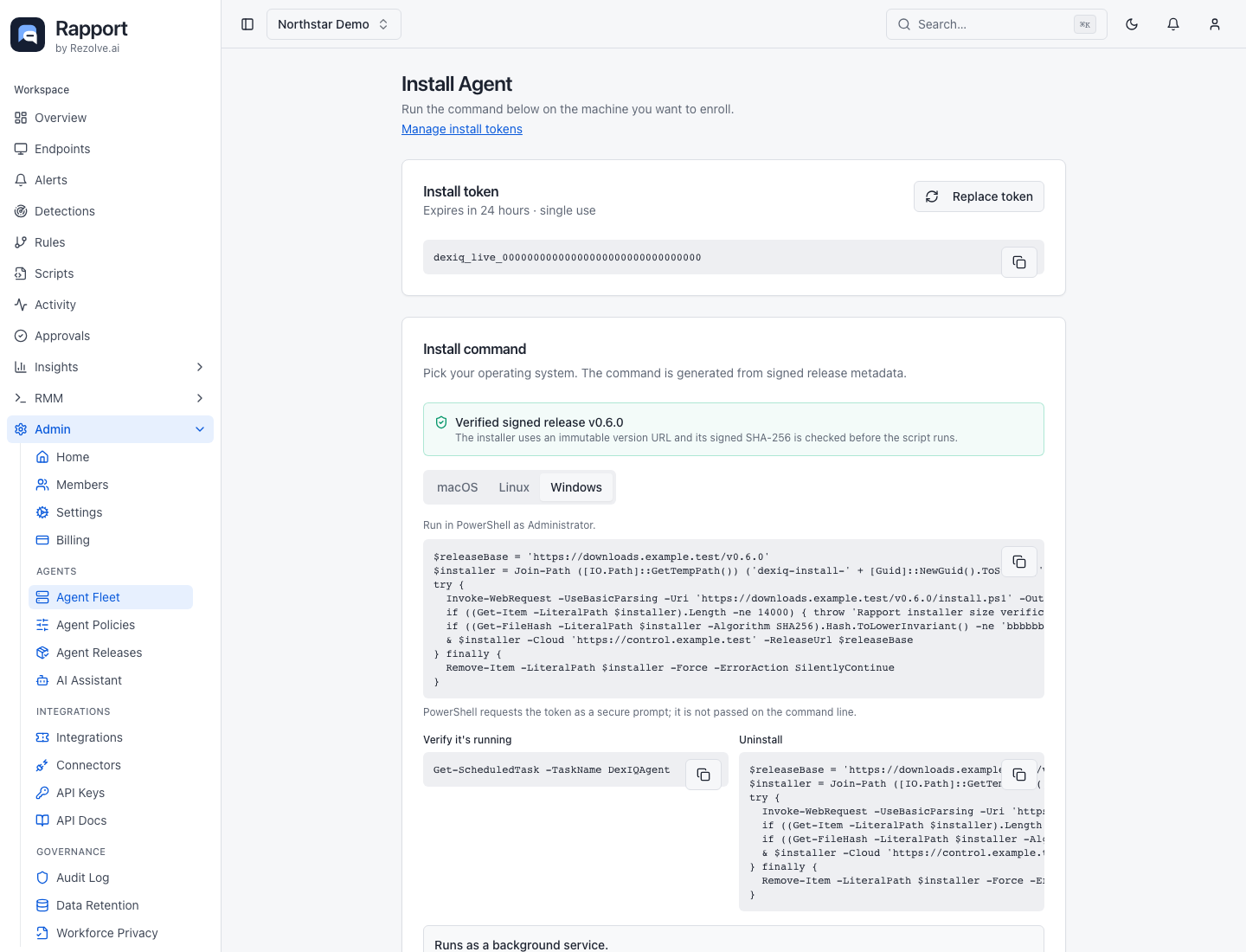Click the Replace token button
Viewport: 1246px width, 952px height.
[x=979, y=196]
